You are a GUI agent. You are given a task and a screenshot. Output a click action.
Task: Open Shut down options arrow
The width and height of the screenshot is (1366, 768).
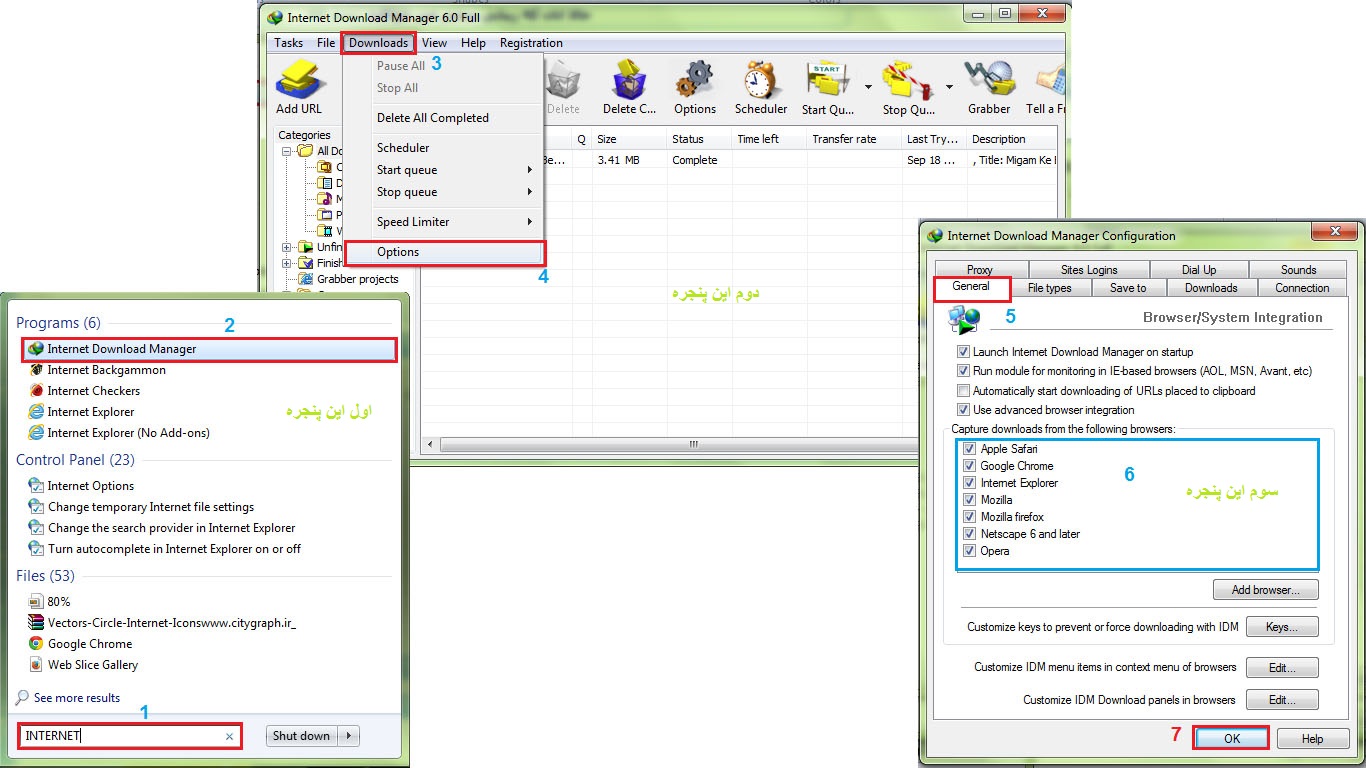click(349, 736)
